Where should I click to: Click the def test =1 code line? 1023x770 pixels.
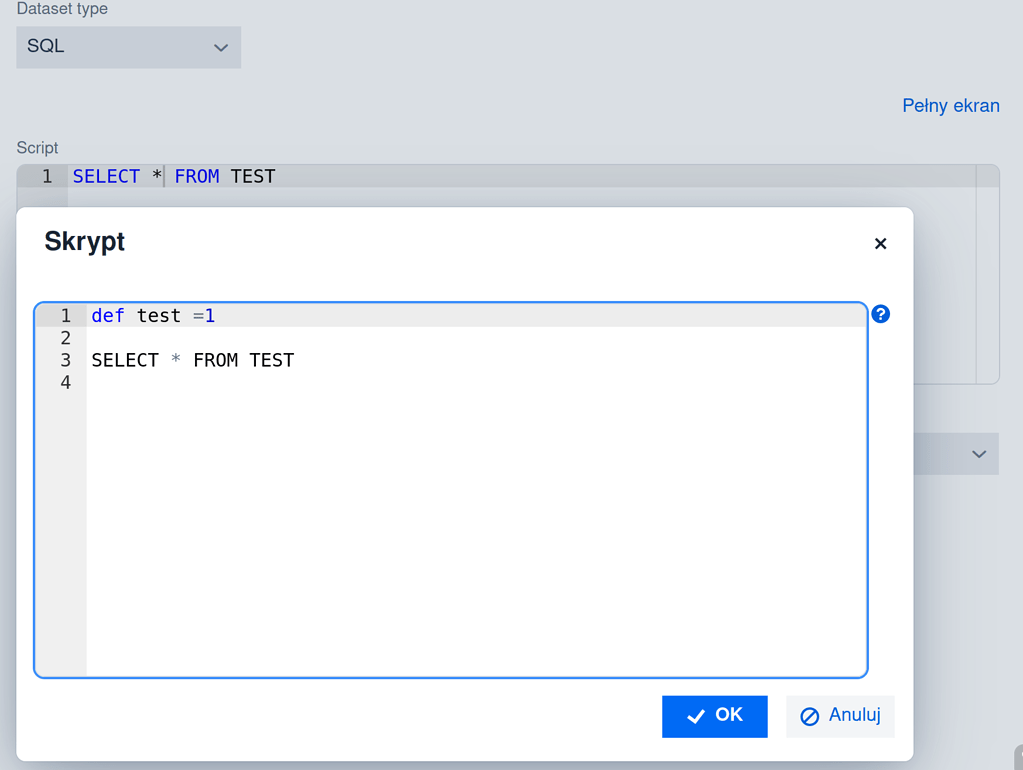pos(152,315)
